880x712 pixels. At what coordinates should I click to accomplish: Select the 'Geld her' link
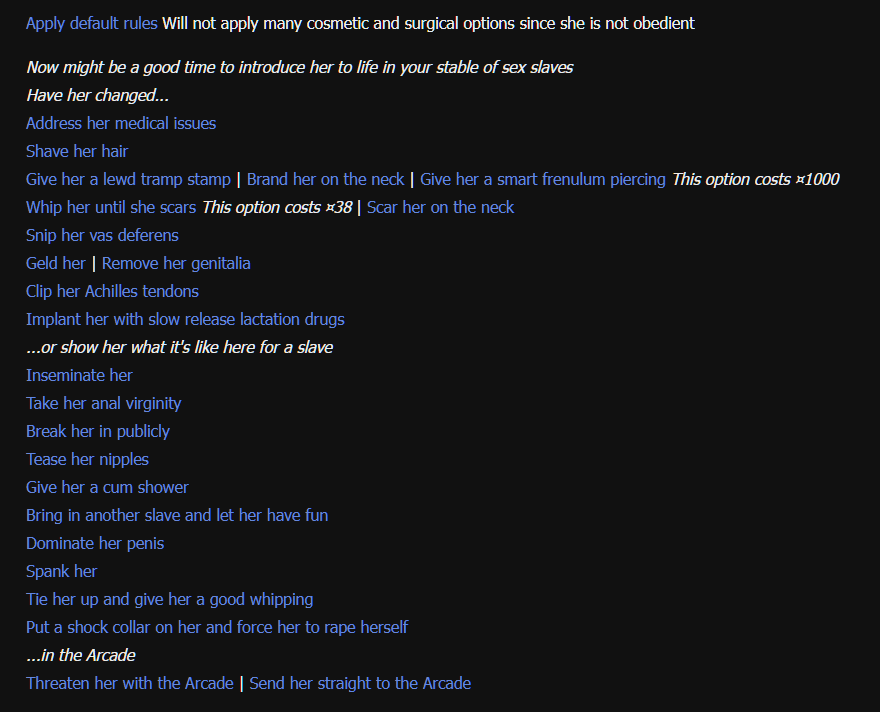tap(56, 263)
